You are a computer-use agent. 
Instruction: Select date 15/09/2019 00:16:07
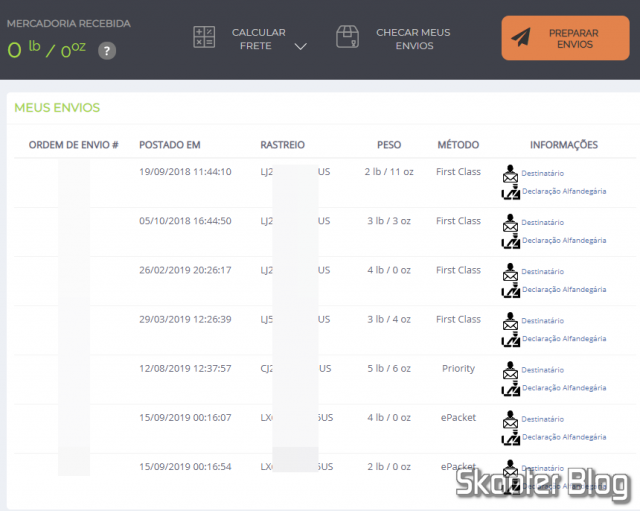point(185,418)
